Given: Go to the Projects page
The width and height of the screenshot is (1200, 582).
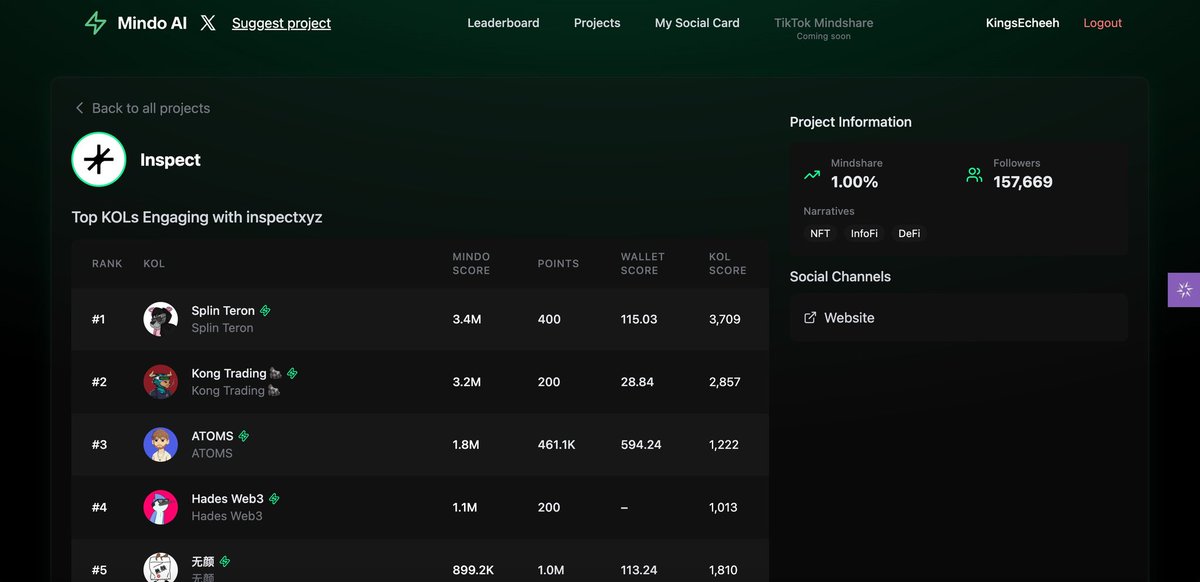Looking at the screenshot, I should (597, 23).
